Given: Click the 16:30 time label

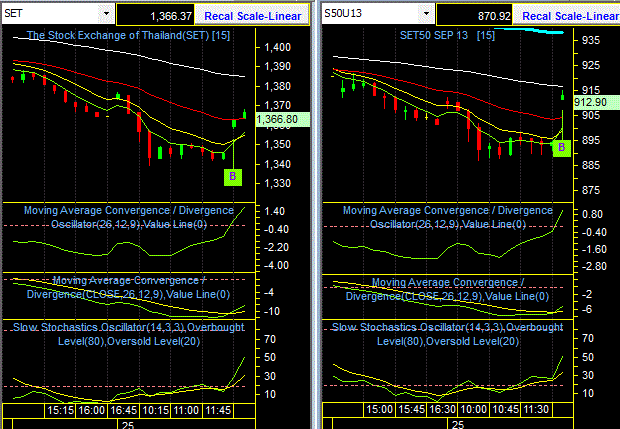Looking at the screenshot, I should 442,409.
